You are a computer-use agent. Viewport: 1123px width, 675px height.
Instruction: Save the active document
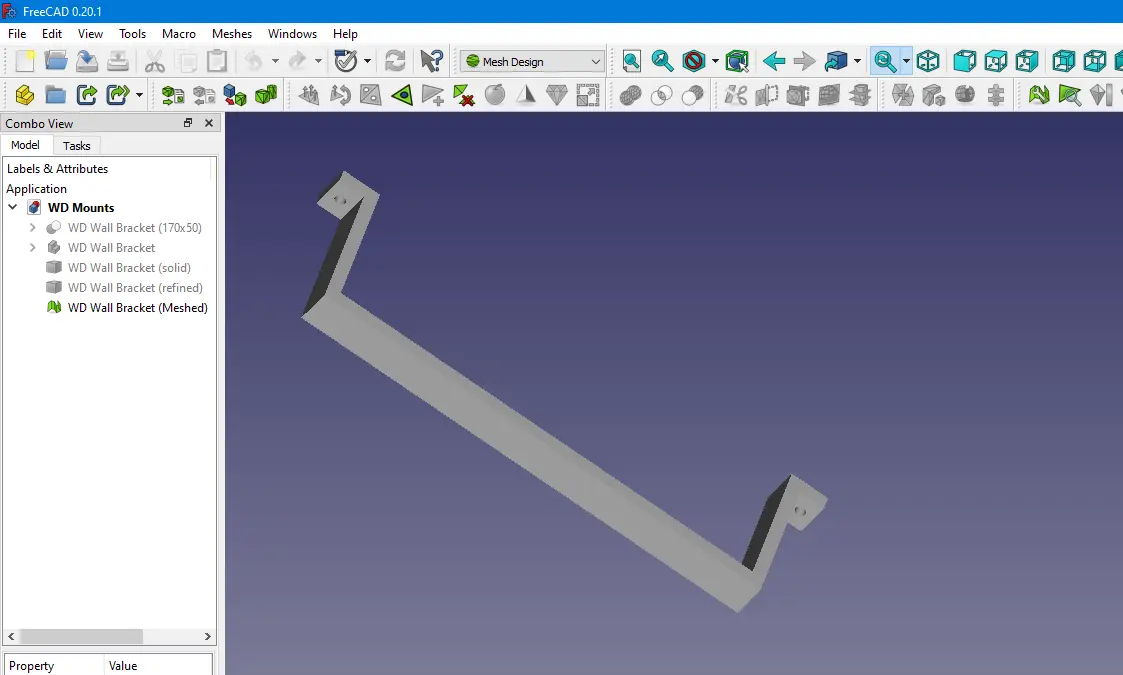(x=87, y=62)
